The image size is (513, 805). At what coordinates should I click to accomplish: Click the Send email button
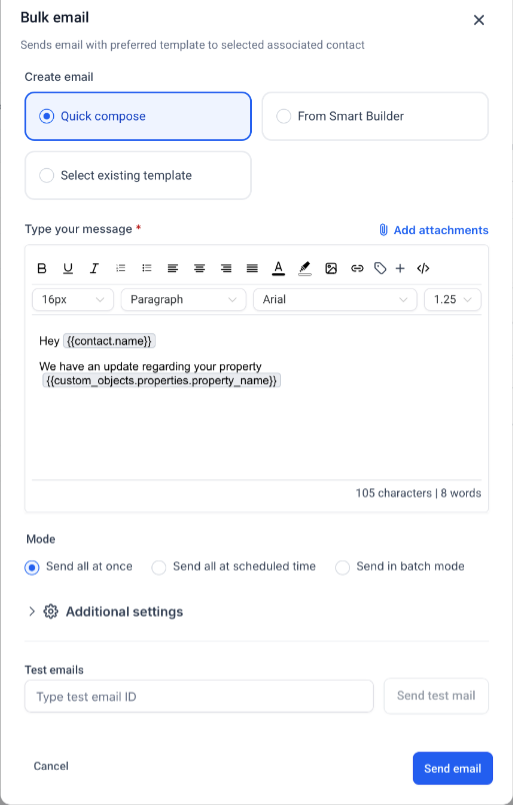click(452, 768)
